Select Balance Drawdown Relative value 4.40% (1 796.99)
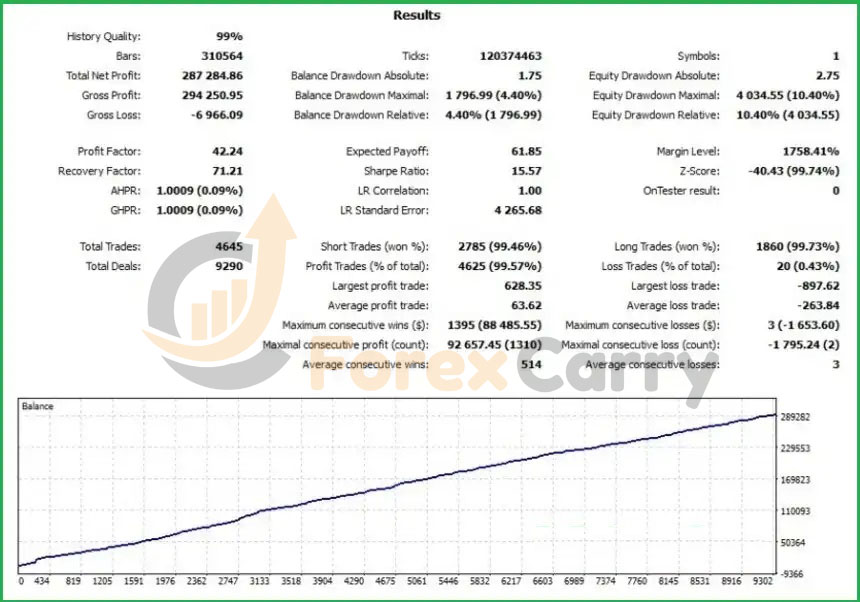The image size is (860, 602). 494,115
